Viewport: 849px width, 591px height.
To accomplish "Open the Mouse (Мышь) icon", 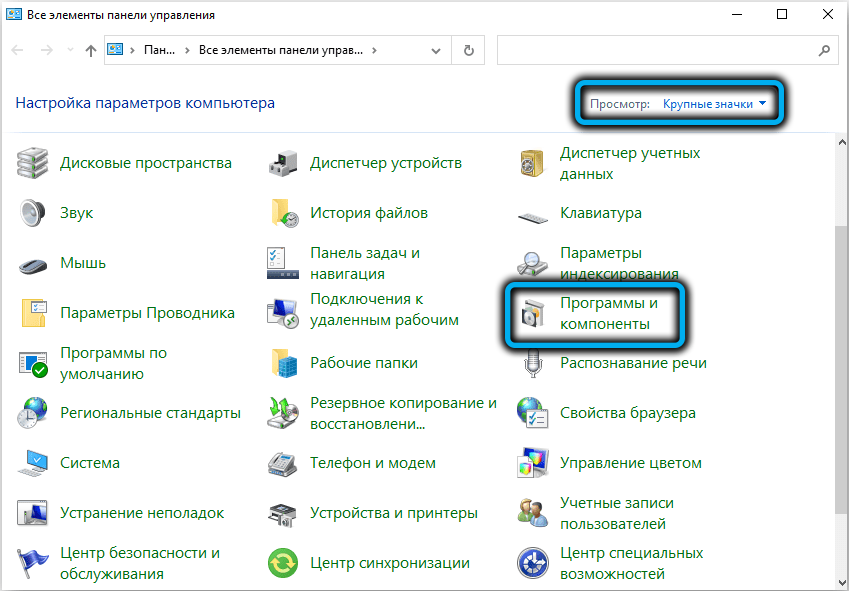I will click(32, 265).
